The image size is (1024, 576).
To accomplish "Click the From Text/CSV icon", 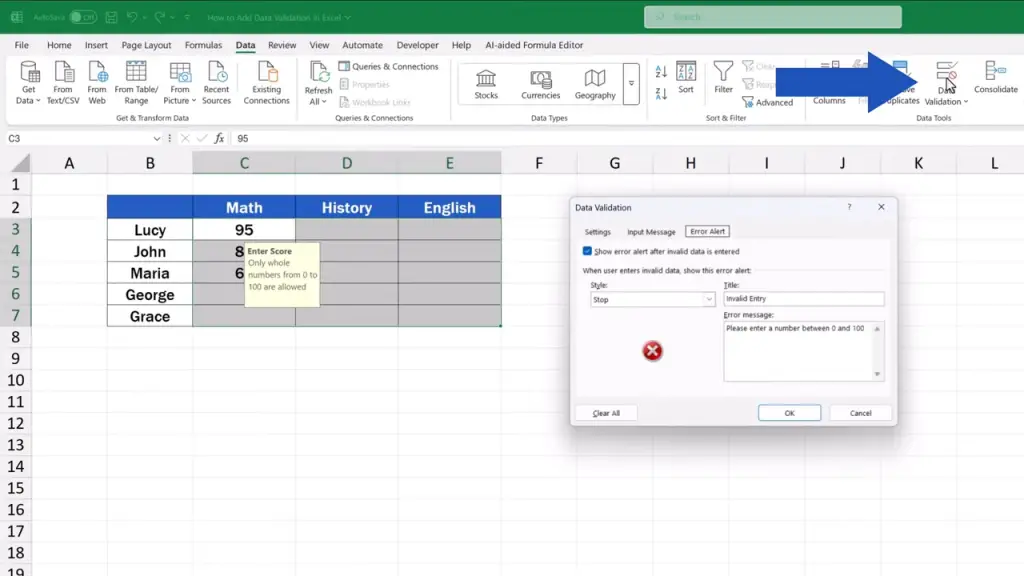I will pos(63,73).
